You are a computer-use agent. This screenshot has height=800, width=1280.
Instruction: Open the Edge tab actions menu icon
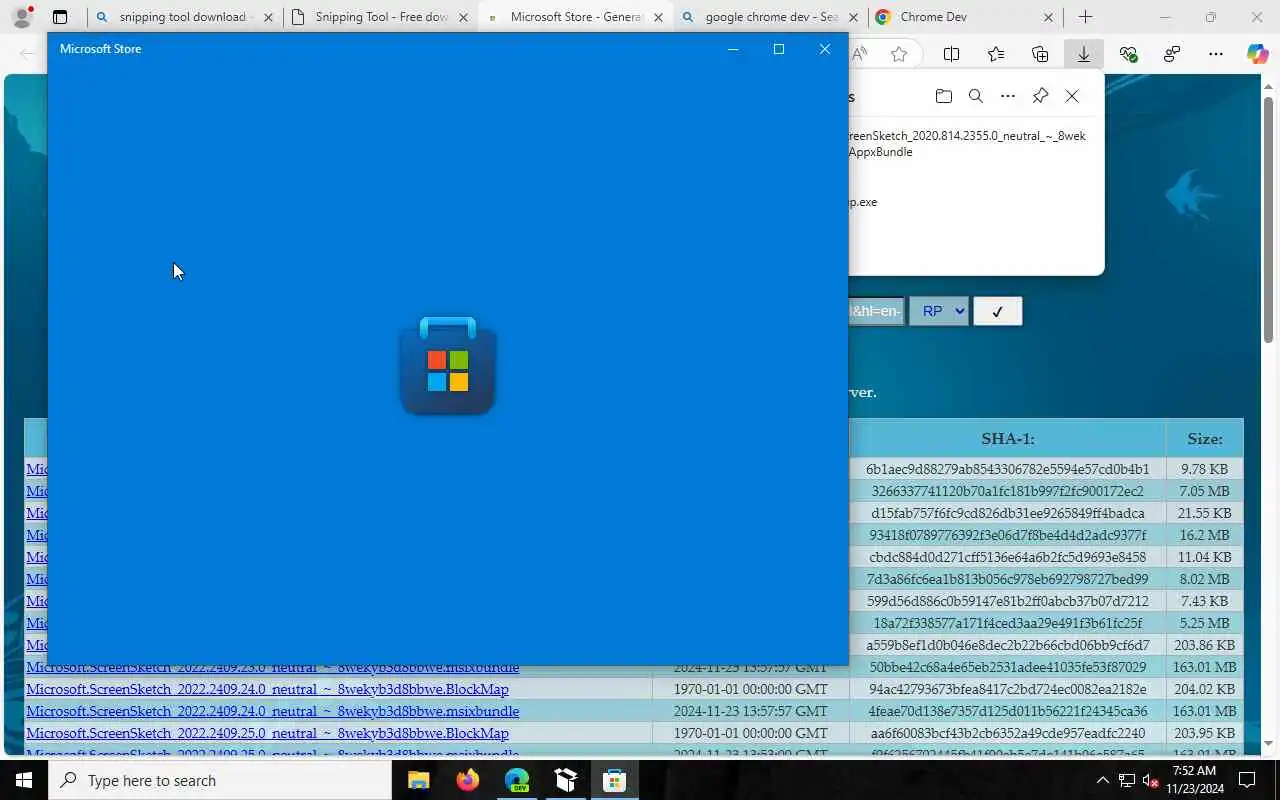point(60,17)
